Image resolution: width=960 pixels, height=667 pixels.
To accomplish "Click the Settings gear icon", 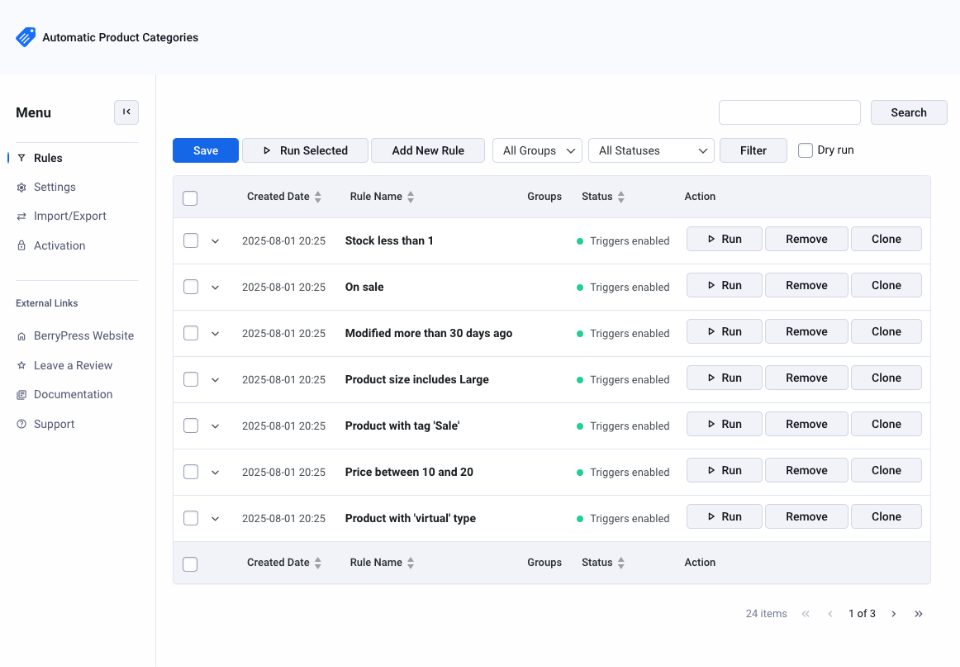I will tap(23, 187).
